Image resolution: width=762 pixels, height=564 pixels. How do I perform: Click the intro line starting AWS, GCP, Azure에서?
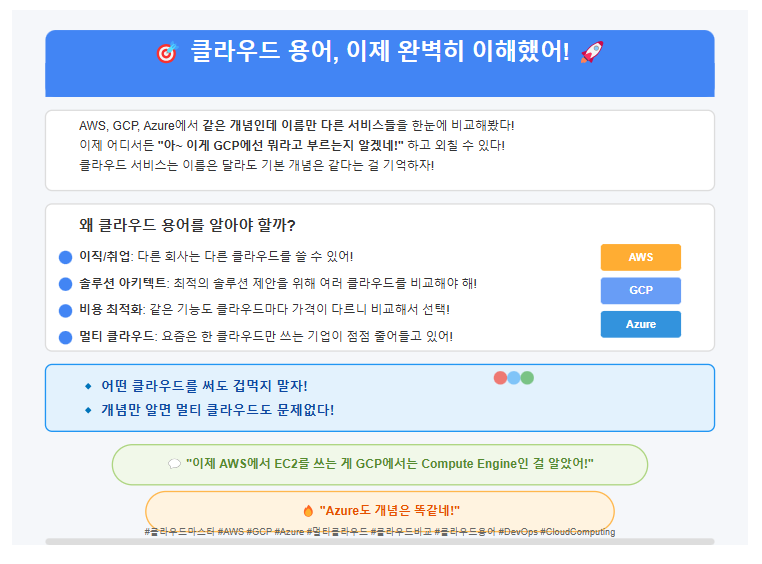(297, 125)
